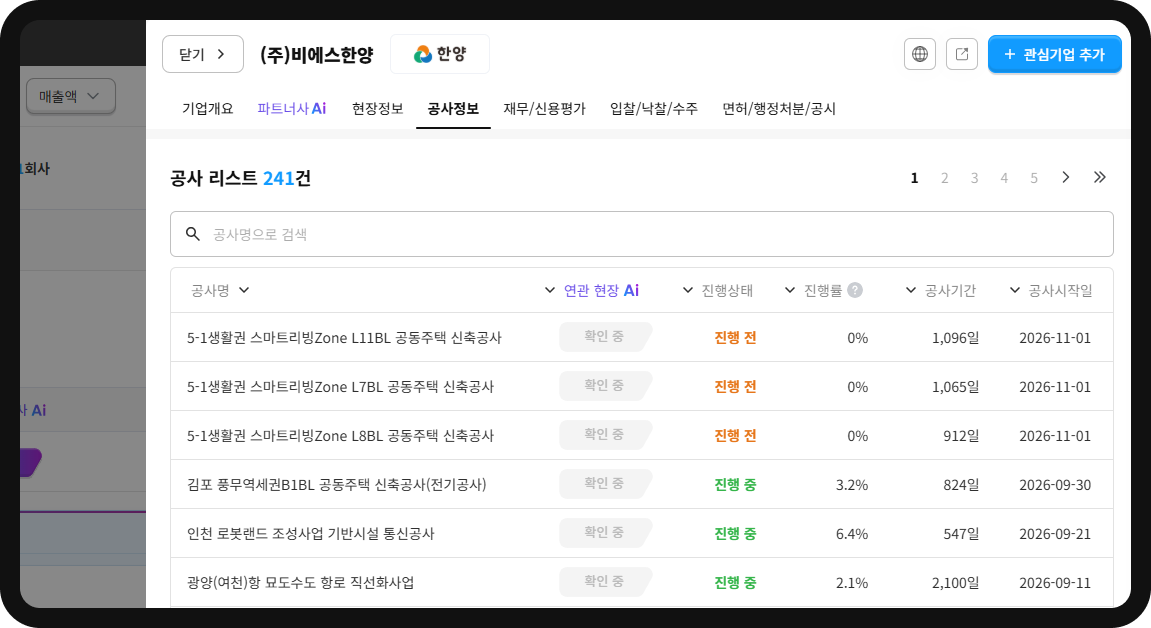The width and height of the screenshot is (1151, 628).
Task: Click start date 2026-09-11
Action: click(x=1055, y=583)
